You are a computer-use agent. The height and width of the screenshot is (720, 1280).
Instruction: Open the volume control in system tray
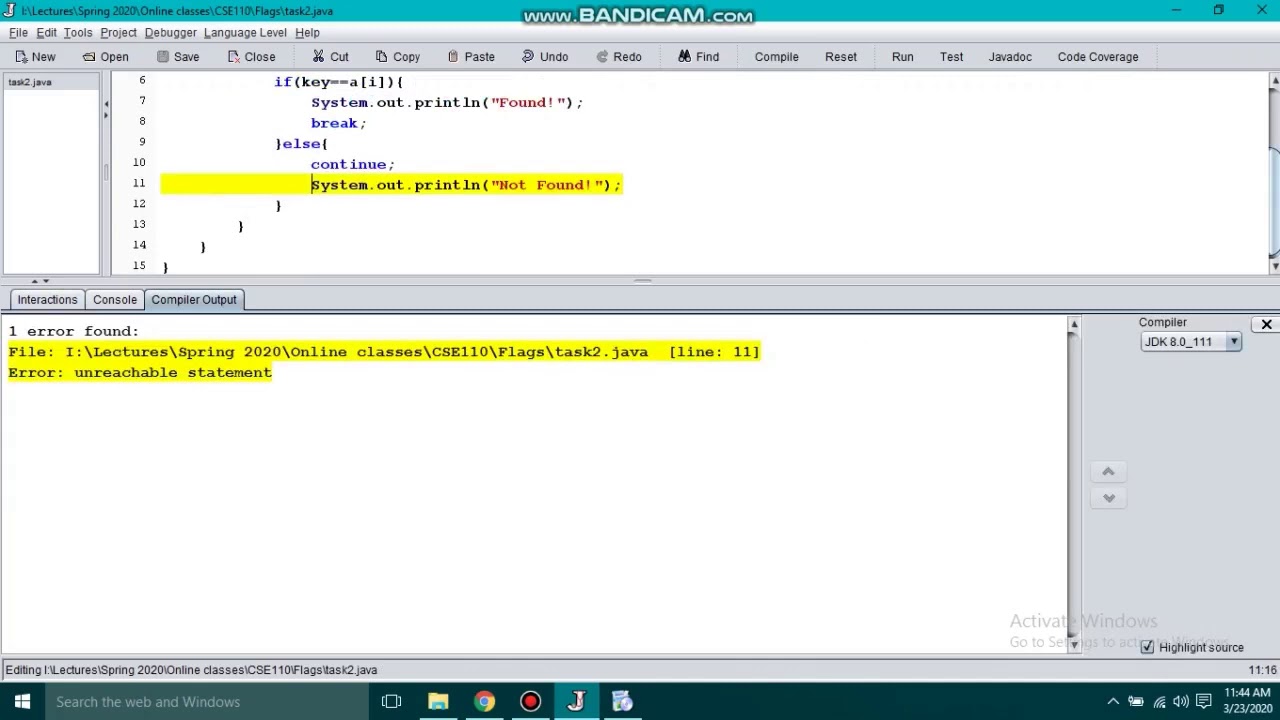[1181, 702]
